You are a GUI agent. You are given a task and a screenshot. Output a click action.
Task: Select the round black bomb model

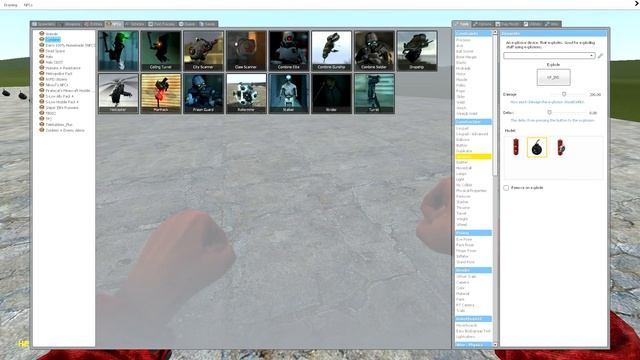[537, 147]
